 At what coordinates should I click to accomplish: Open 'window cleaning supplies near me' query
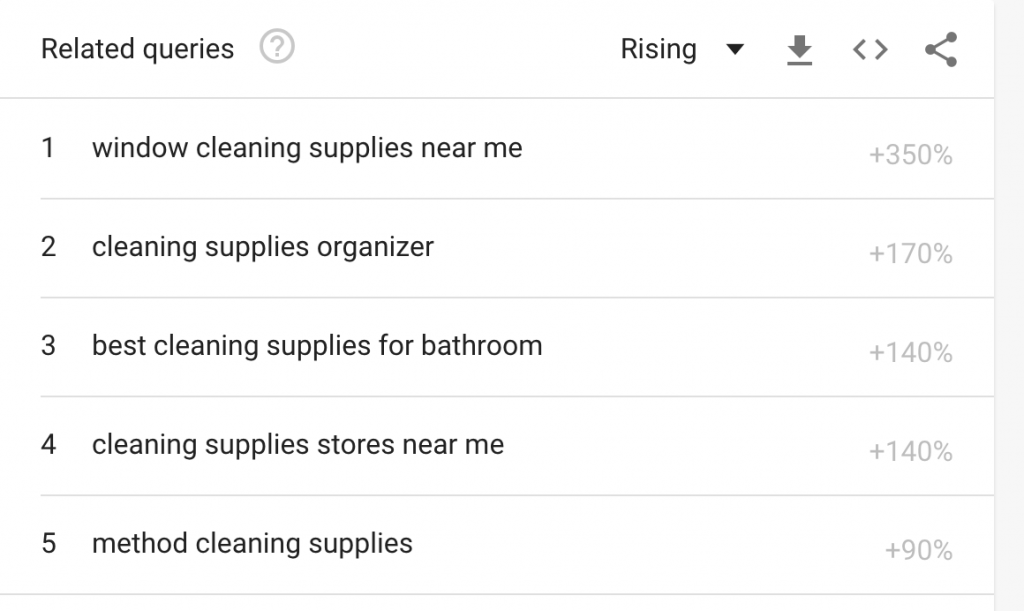pos(307,148)
